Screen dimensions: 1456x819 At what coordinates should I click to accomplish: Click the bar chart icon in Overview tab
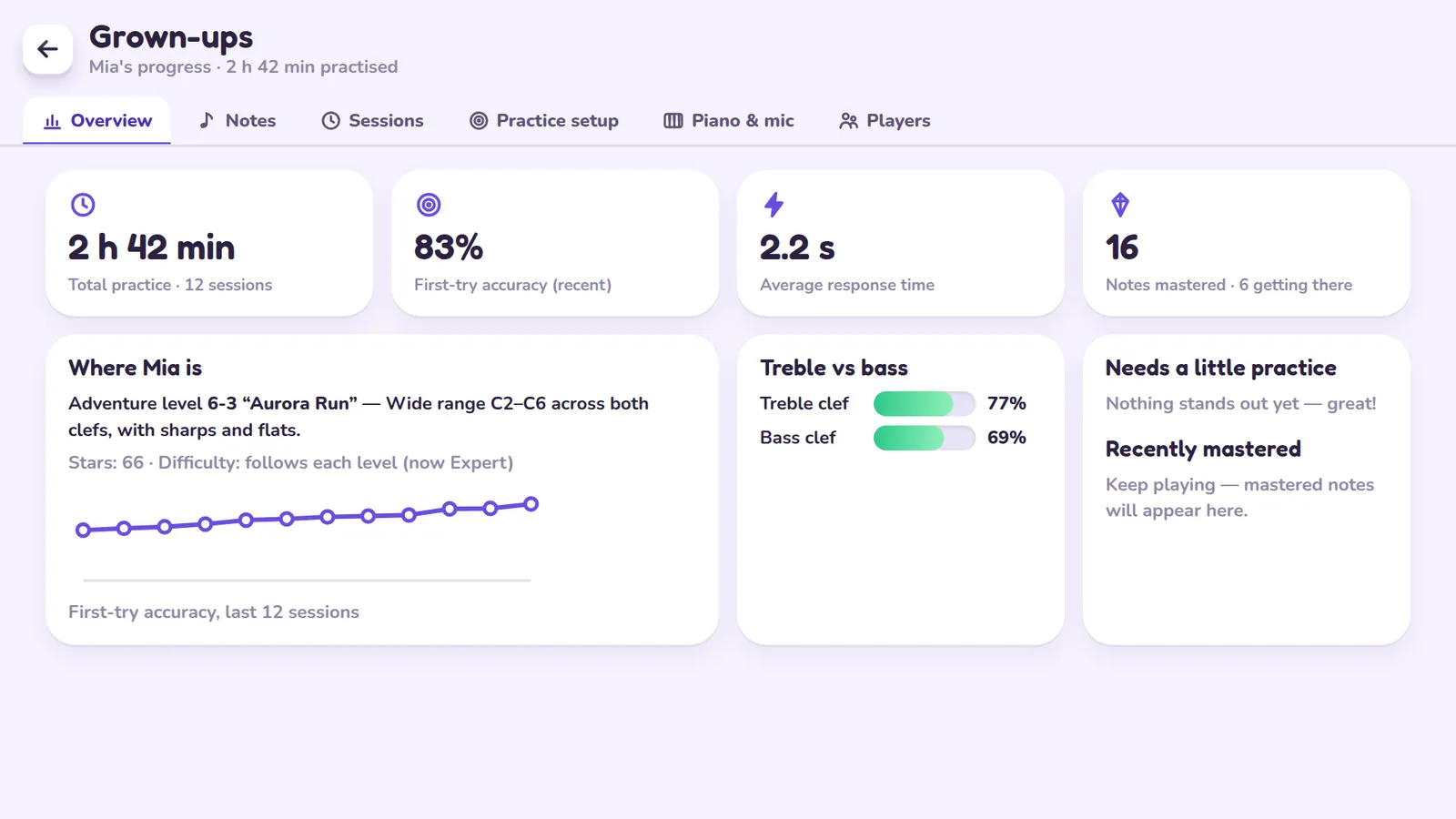[x=52, y=121]
